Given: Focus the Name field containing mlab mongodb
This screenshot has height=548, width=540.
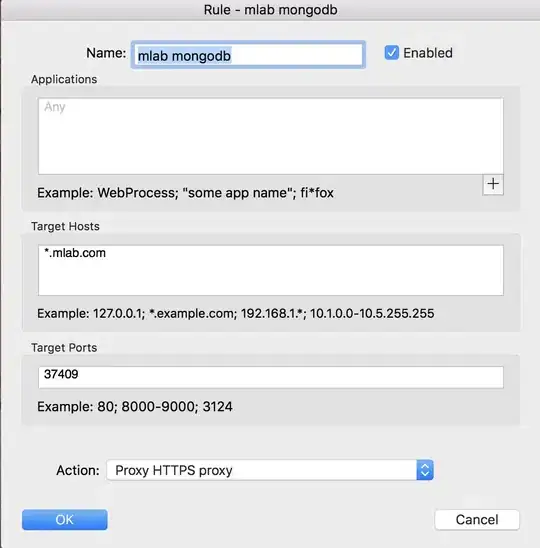Looking at the screenshot, I should (248, 55).
